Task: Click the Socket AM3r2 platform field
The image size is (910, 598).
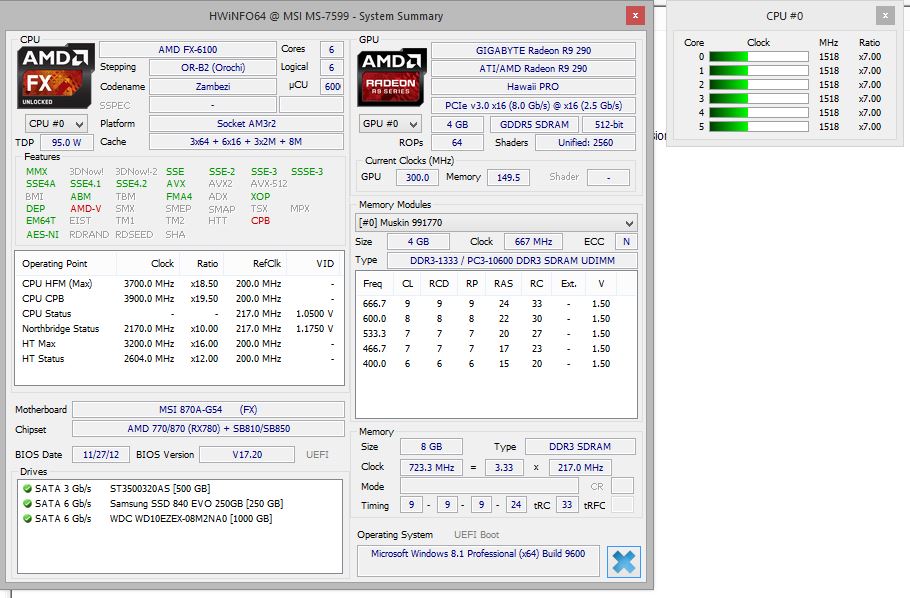Action: point(246,124)
